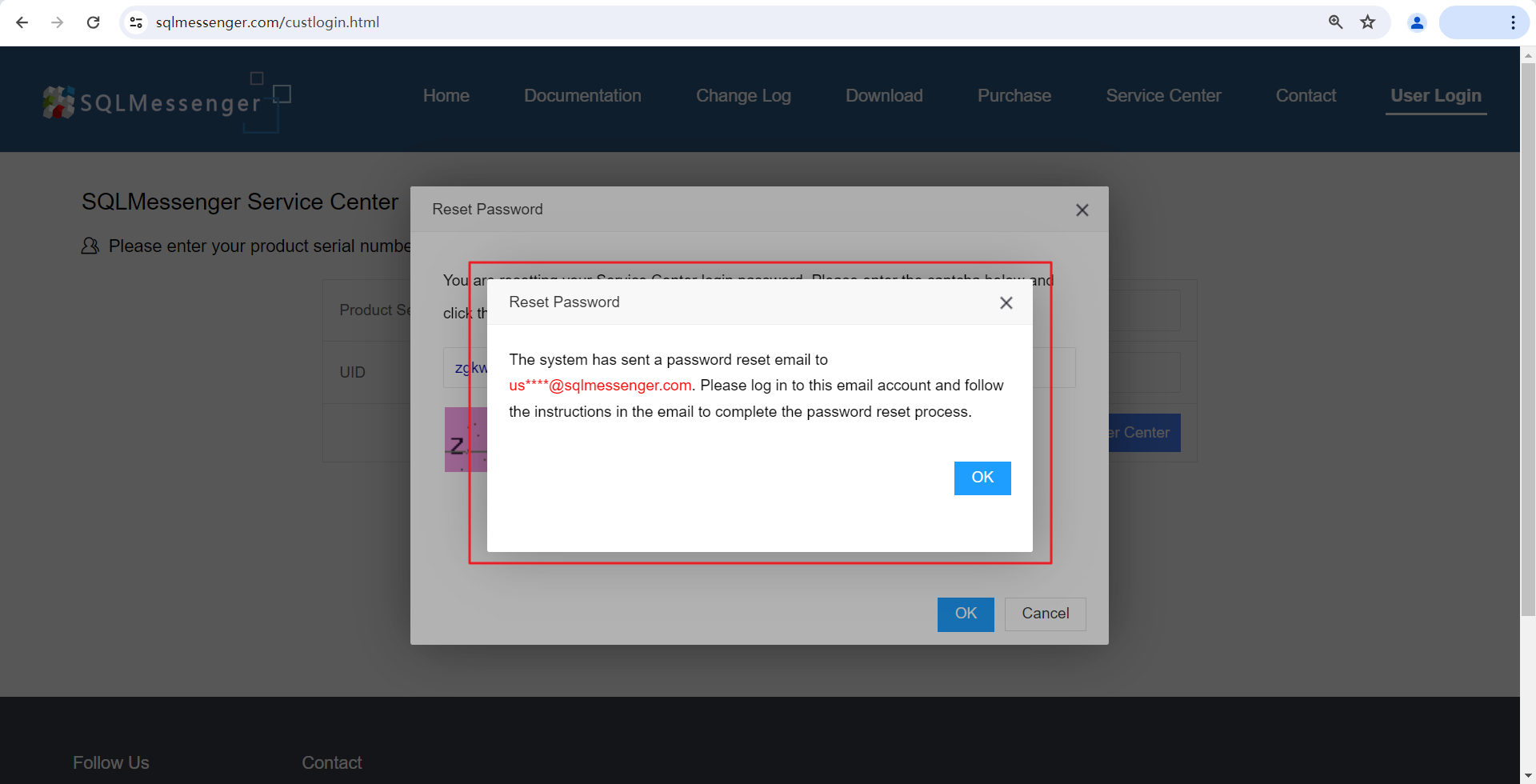The image size is (1536, 784).
Task: Click OK in password reset email message
Action: point(982,478)
